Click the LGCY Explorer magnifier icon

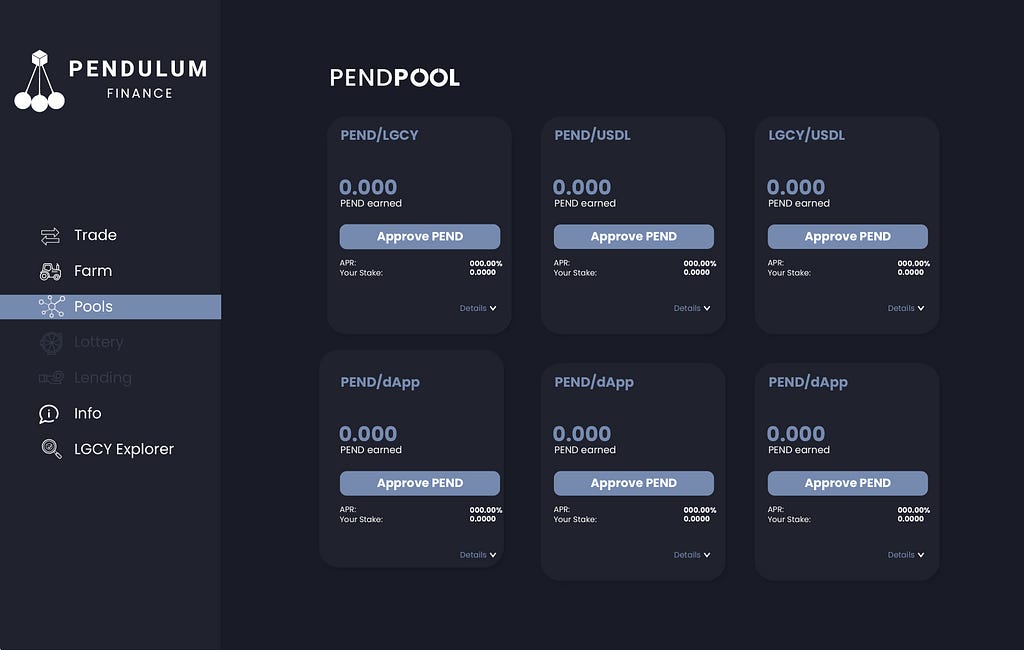tap(52, 449)
